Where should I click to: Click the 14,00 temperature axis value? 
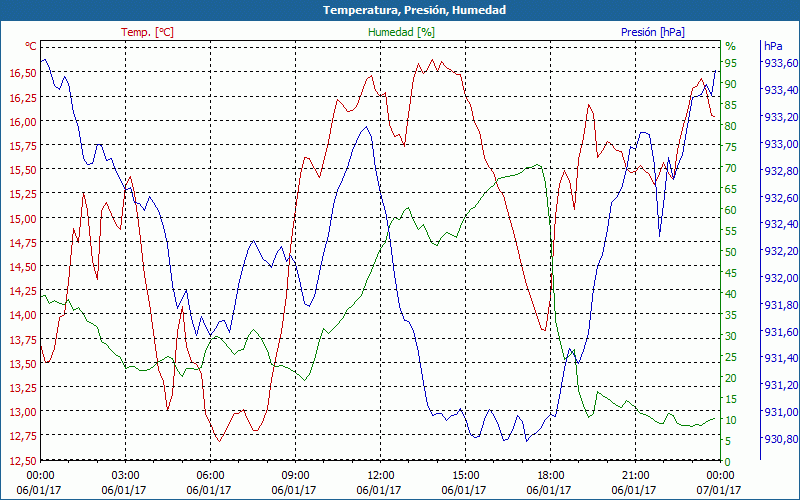point(23,315)
